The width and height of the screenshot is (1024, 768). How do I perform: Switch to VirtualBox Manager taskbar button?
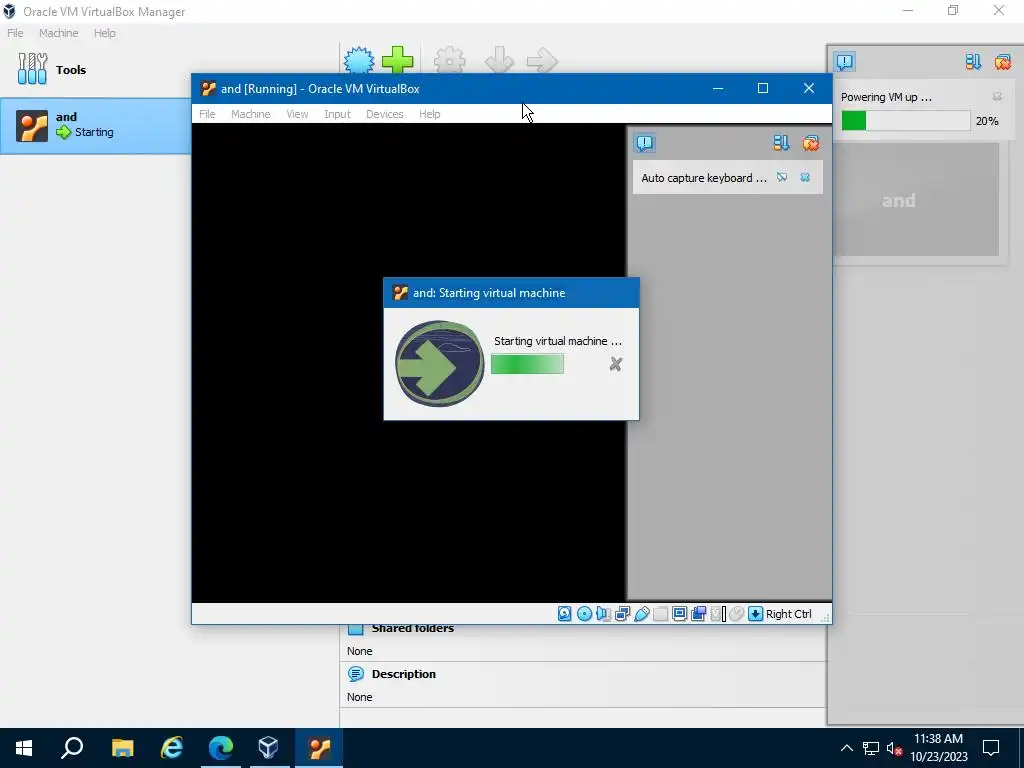[269, 748]
